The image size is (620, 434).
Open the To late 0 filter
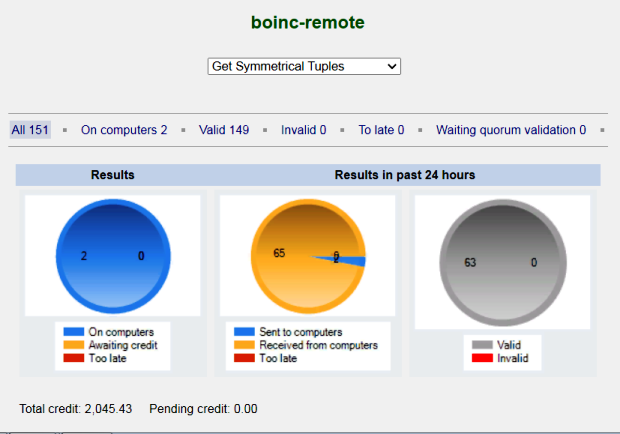click(x=381, y=130)
